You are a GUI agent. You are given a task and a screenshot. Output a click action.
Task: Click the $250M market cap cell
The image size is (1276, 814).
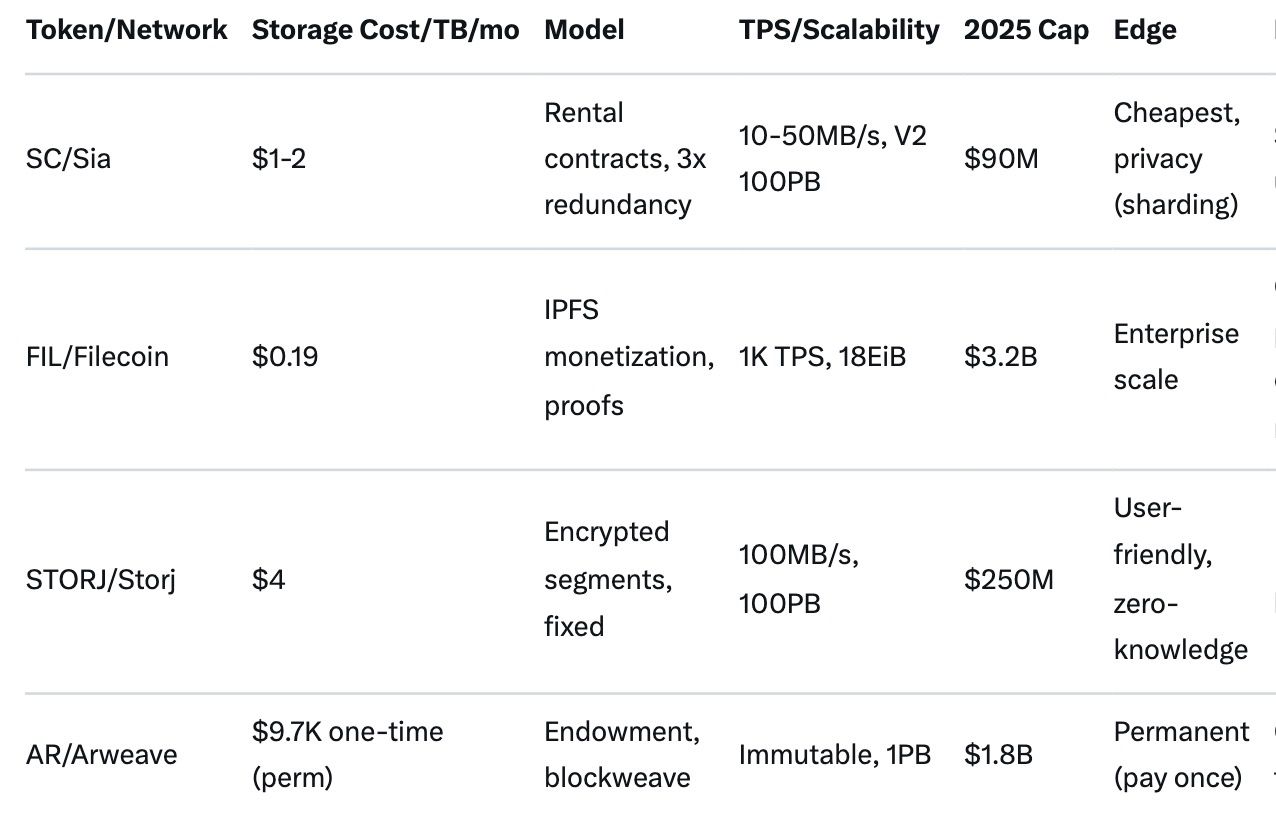coord(1008,579)
